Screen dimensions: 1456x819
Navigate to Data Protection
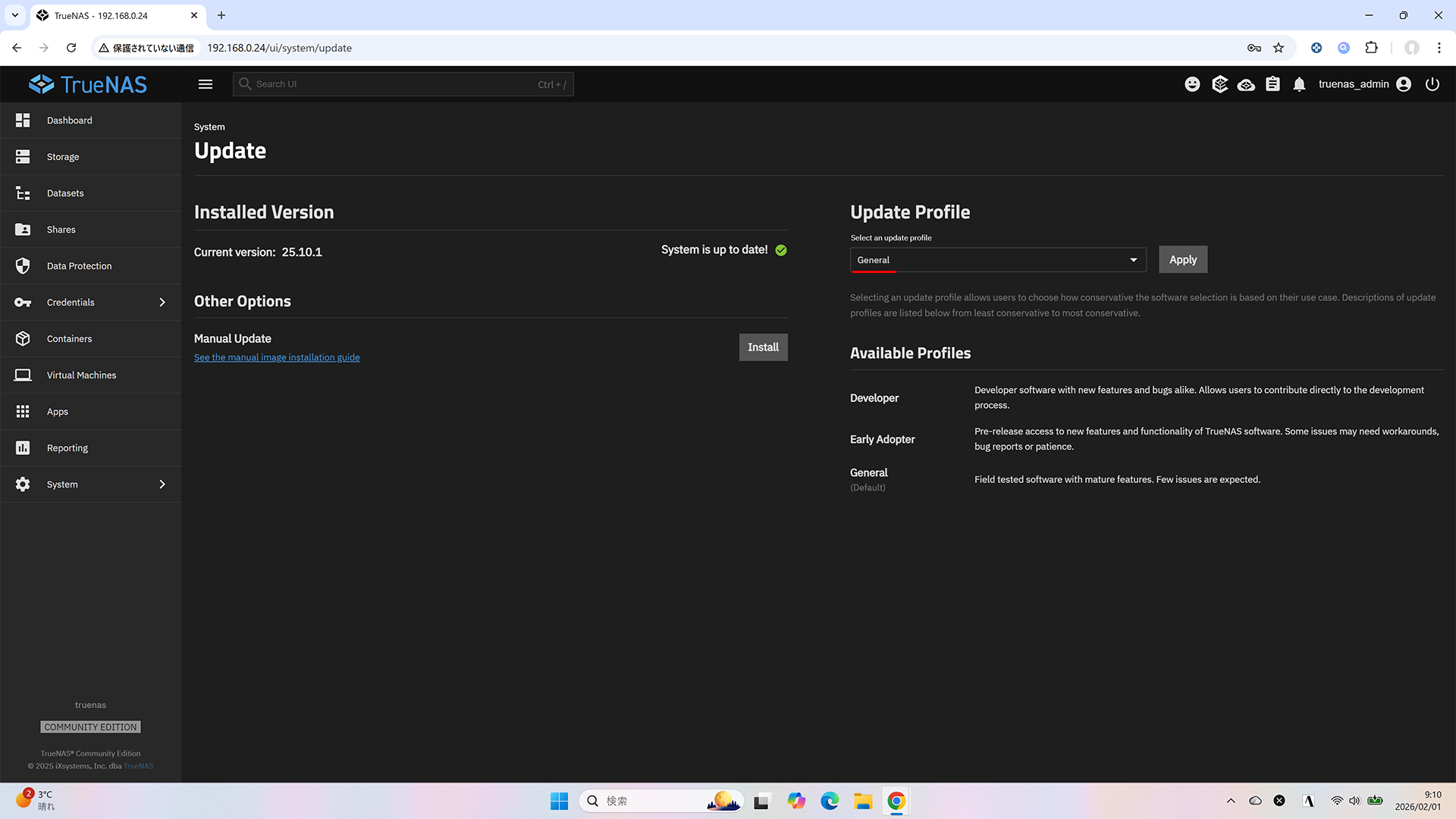(79, 266)
